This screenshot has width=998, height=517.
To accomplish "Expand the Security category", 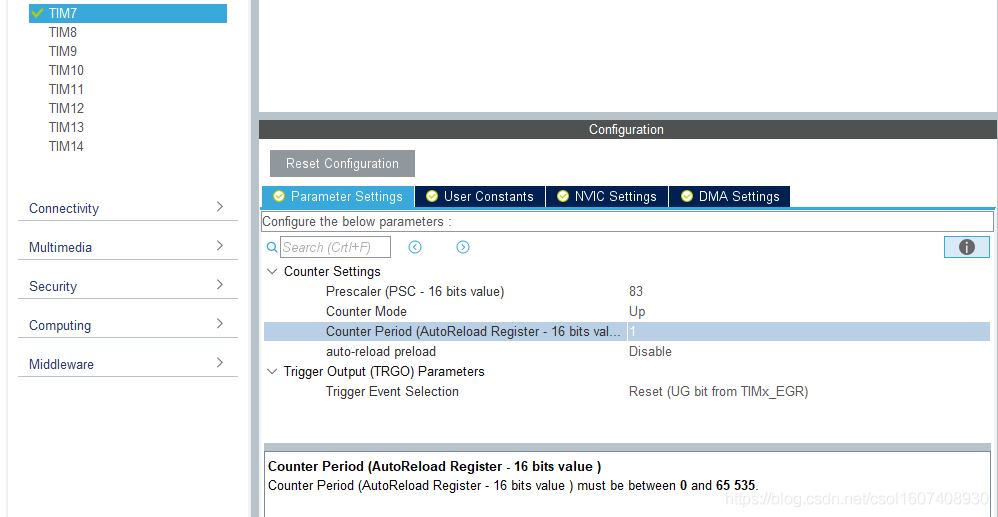I will click(127, 286).
